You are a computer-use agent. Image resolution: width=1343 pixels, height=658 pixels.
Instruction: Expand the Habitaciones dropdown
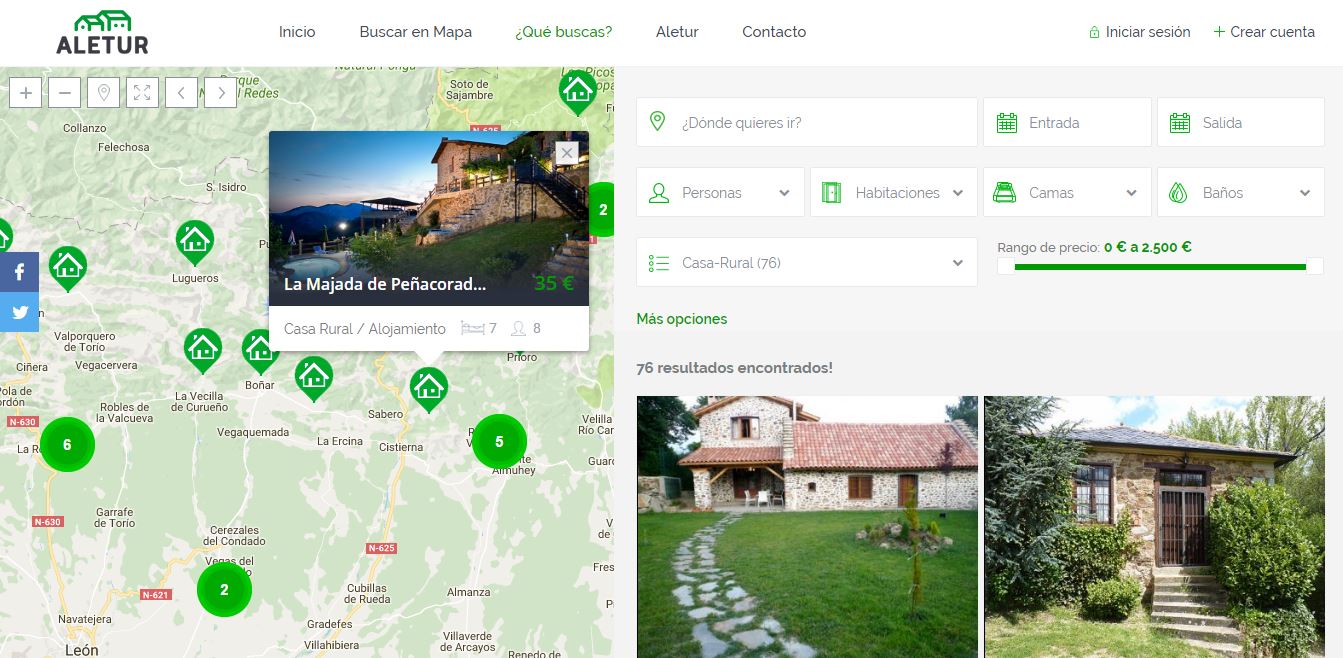pos(894,192)
